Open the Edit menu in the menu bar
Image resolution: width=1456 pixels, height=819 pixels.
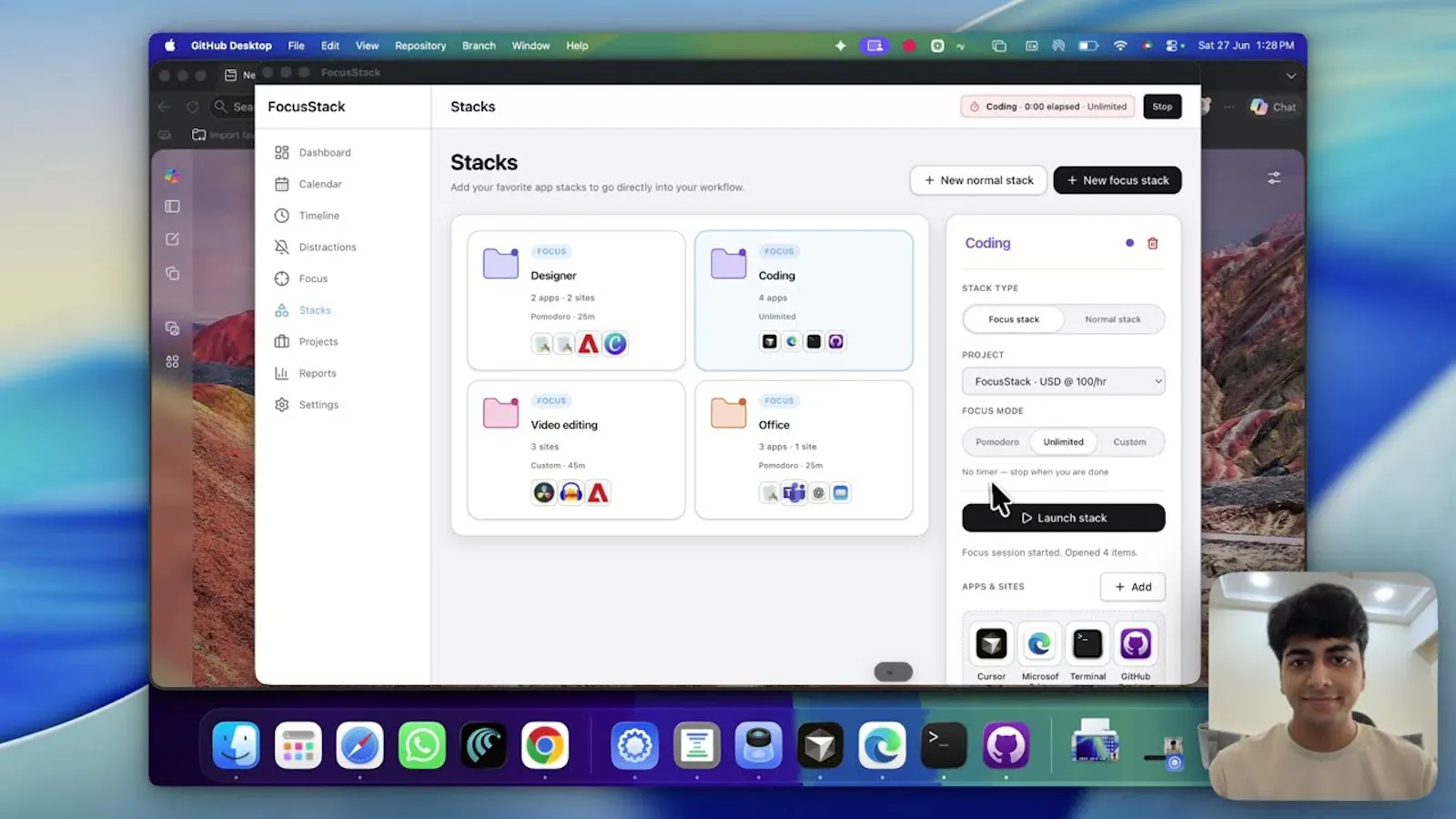click(x=330, y=45)
